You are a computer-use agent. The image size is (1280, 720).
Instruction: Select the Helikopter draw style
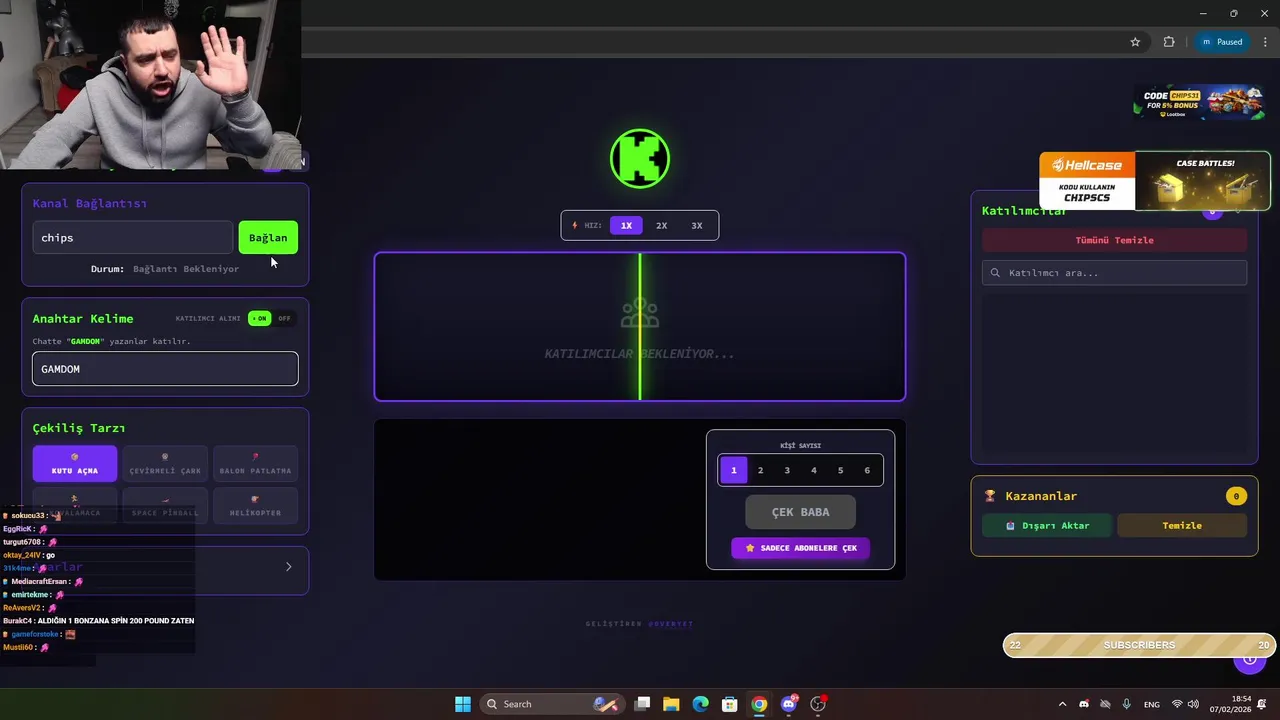click(x=255, y=506)
